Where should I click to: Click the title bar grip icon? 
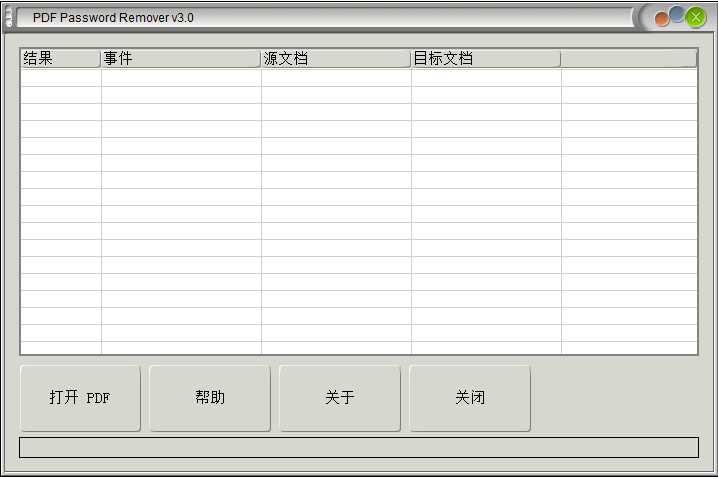(9, 17)
